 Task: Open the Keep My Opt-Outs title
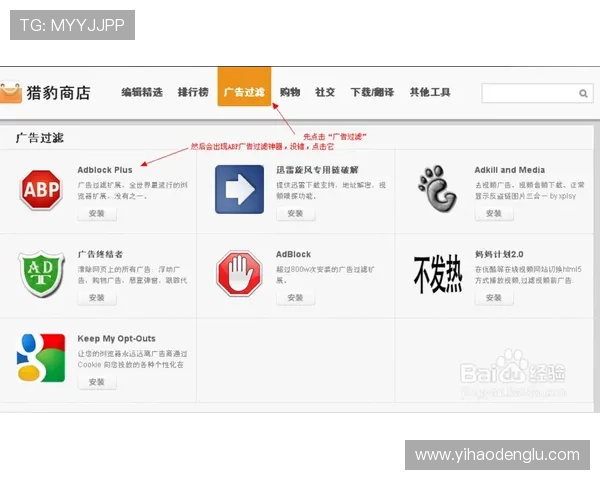pyautogui.click(x=117, y=338)
